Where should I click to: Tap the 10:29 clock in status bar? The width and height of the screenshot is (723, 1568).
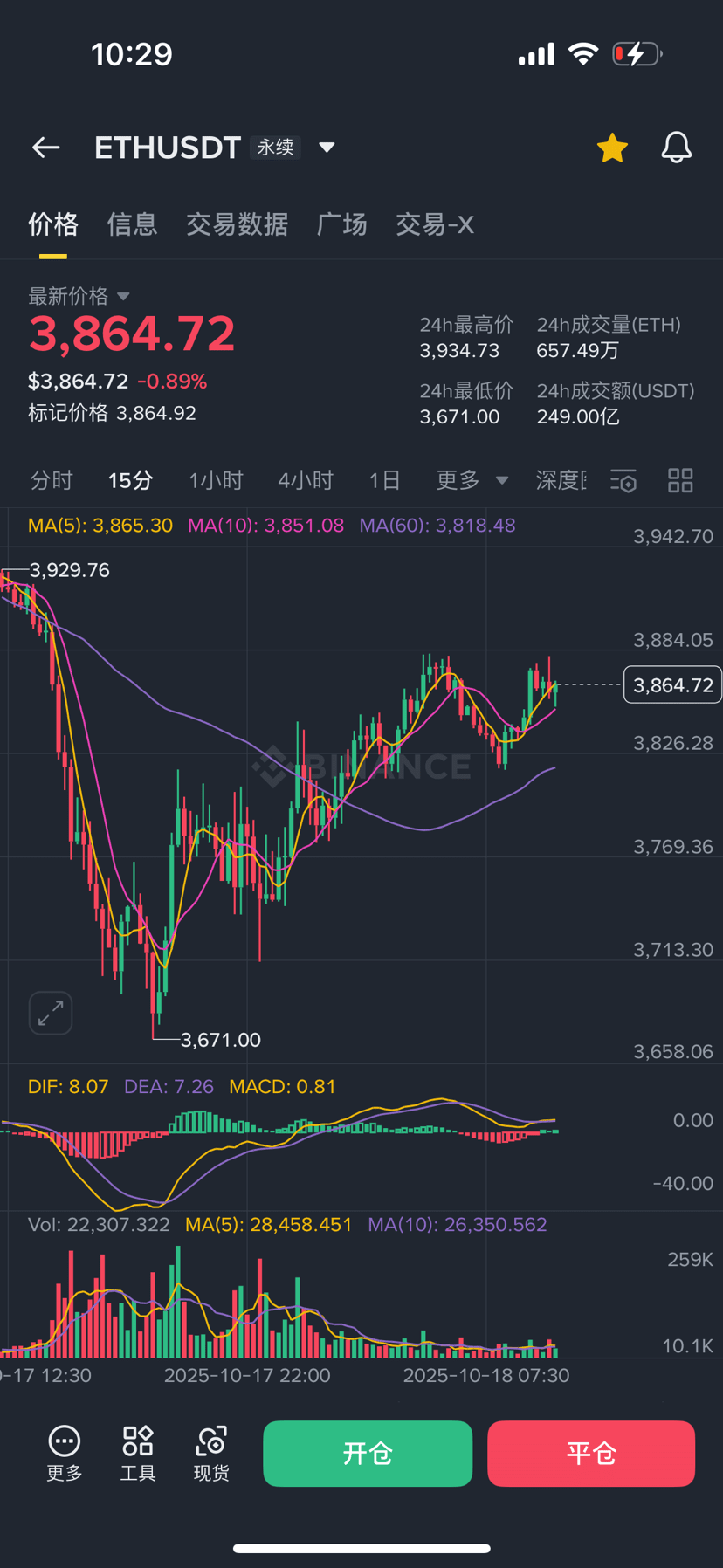pos(132,54)
